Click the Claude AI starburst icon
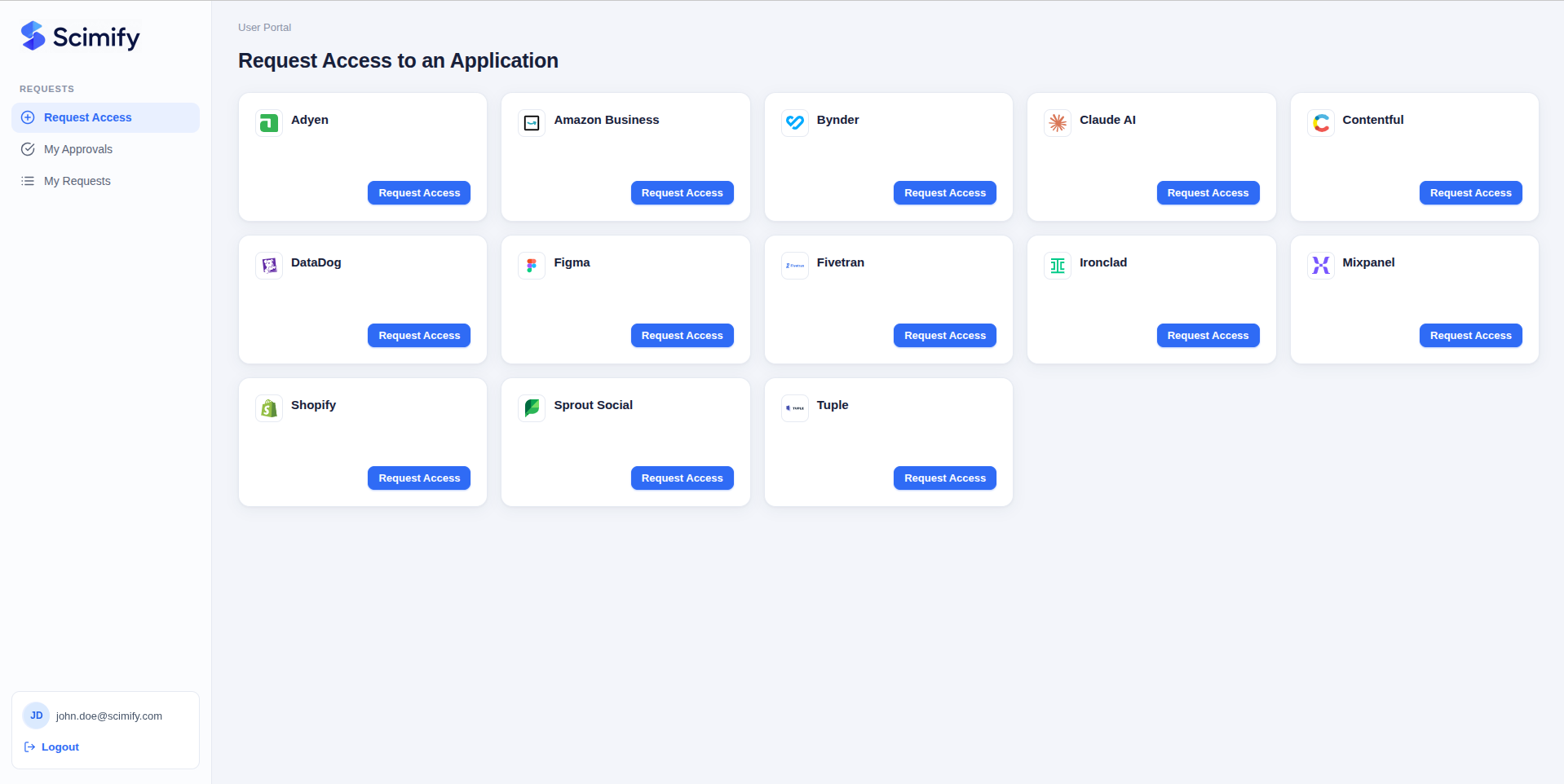The image size is (1564, 784). point(1058,123)
